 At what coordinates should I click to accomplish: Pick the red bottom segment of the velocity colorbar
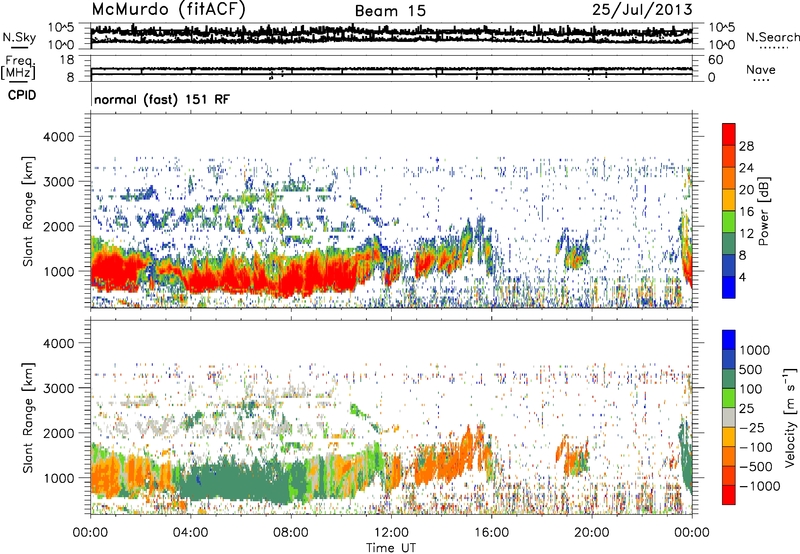pos(729,495)
